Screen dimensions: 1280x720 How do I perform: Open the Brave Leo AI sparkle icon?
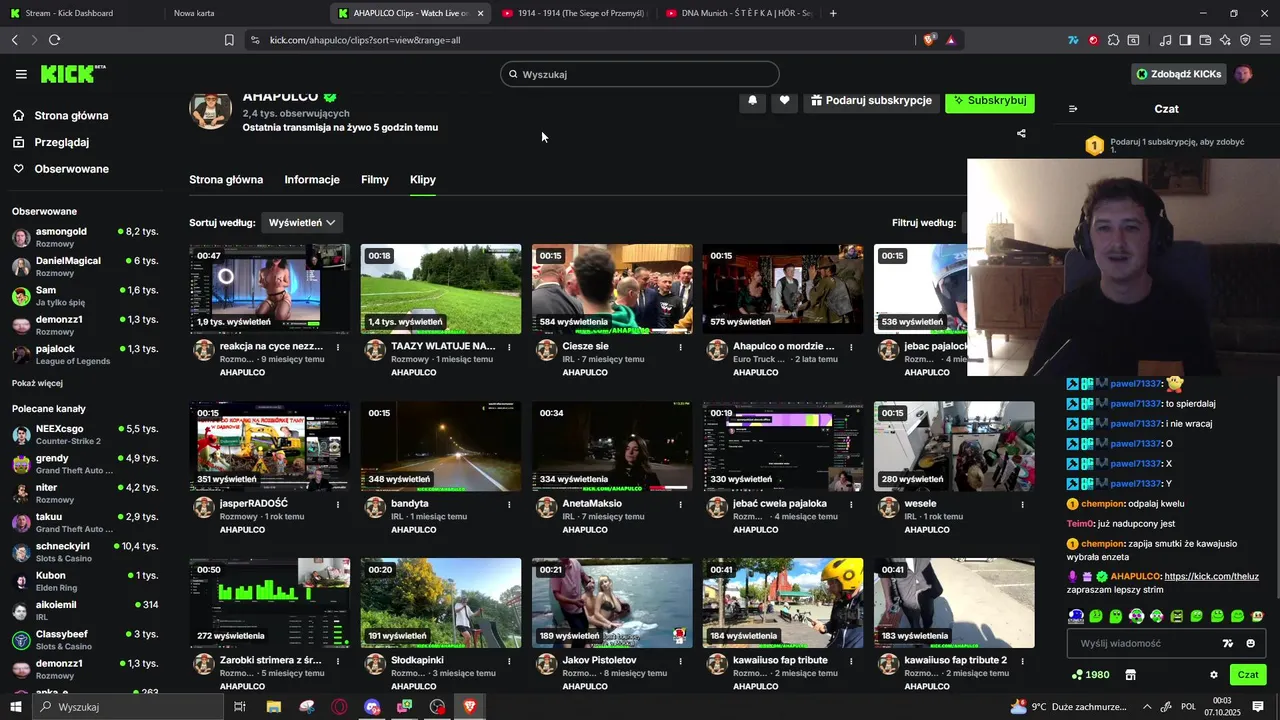coord(1225,40)
